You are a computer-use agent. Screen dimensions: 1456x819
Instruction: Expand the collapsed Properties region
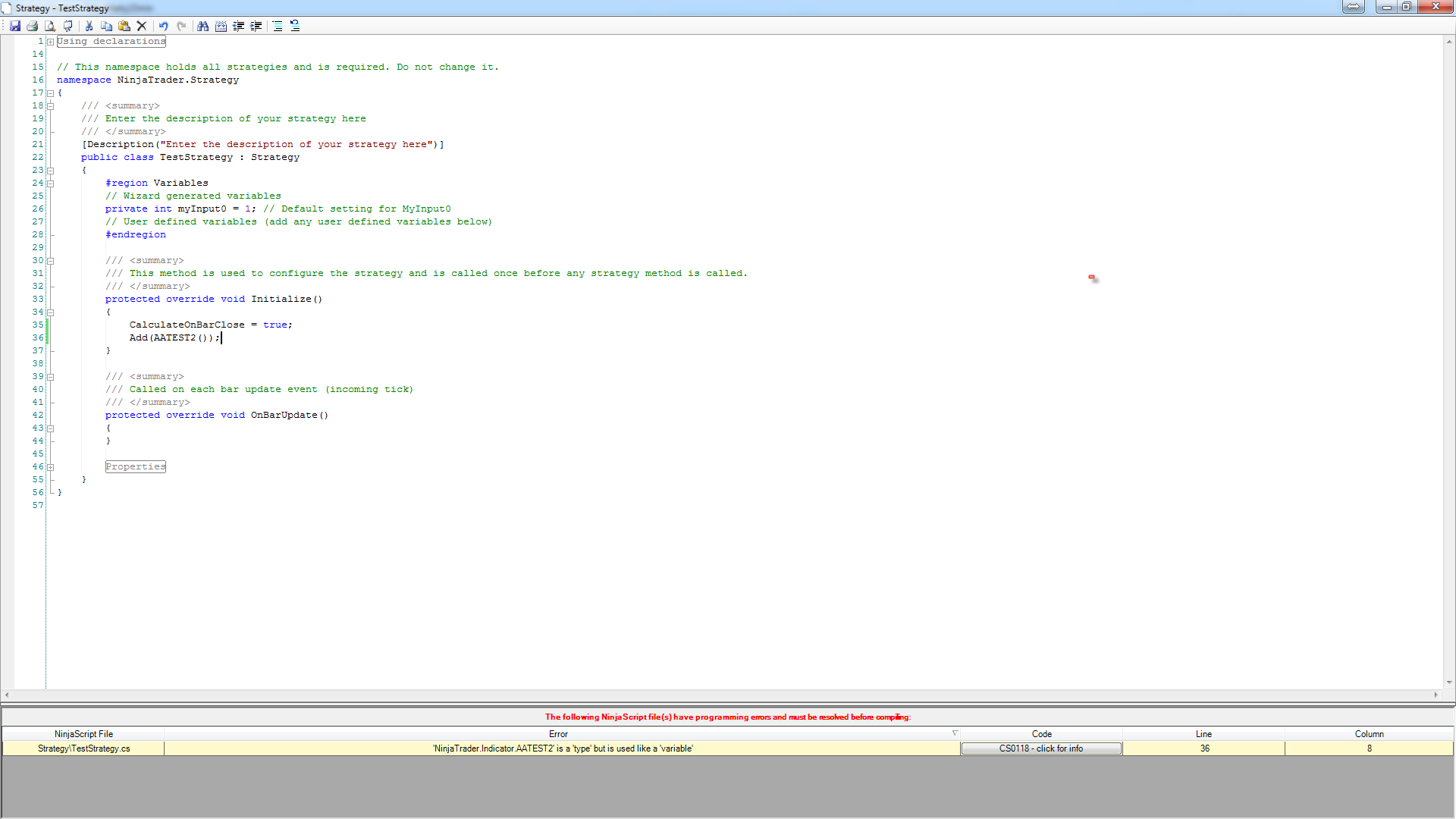(x=50, y=467)
